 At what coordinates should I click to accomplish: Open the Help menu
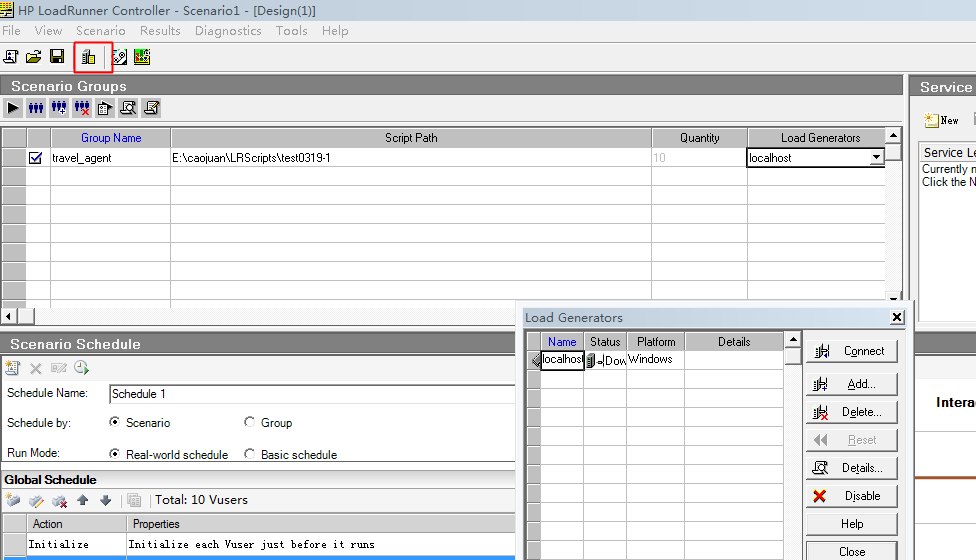(x=335, y=30)
